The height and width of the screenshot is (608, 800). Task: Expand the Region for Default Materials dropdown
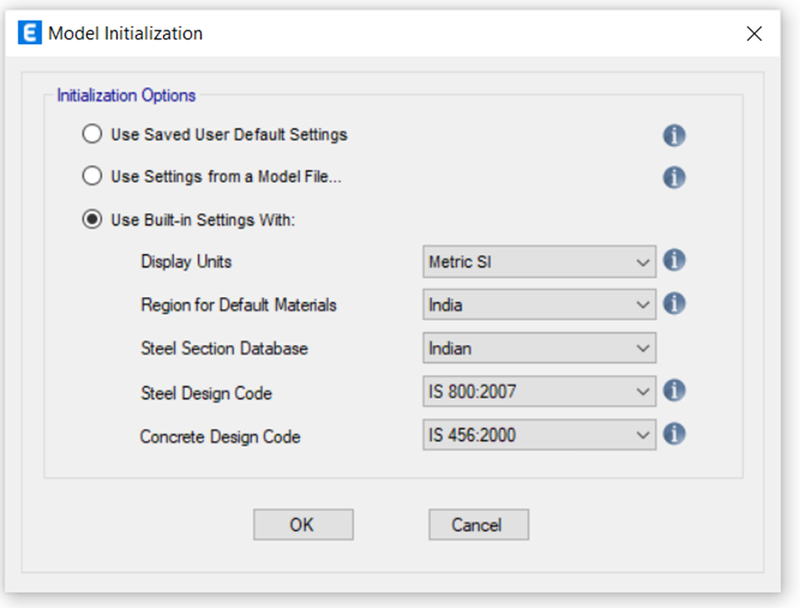(539, 305)
